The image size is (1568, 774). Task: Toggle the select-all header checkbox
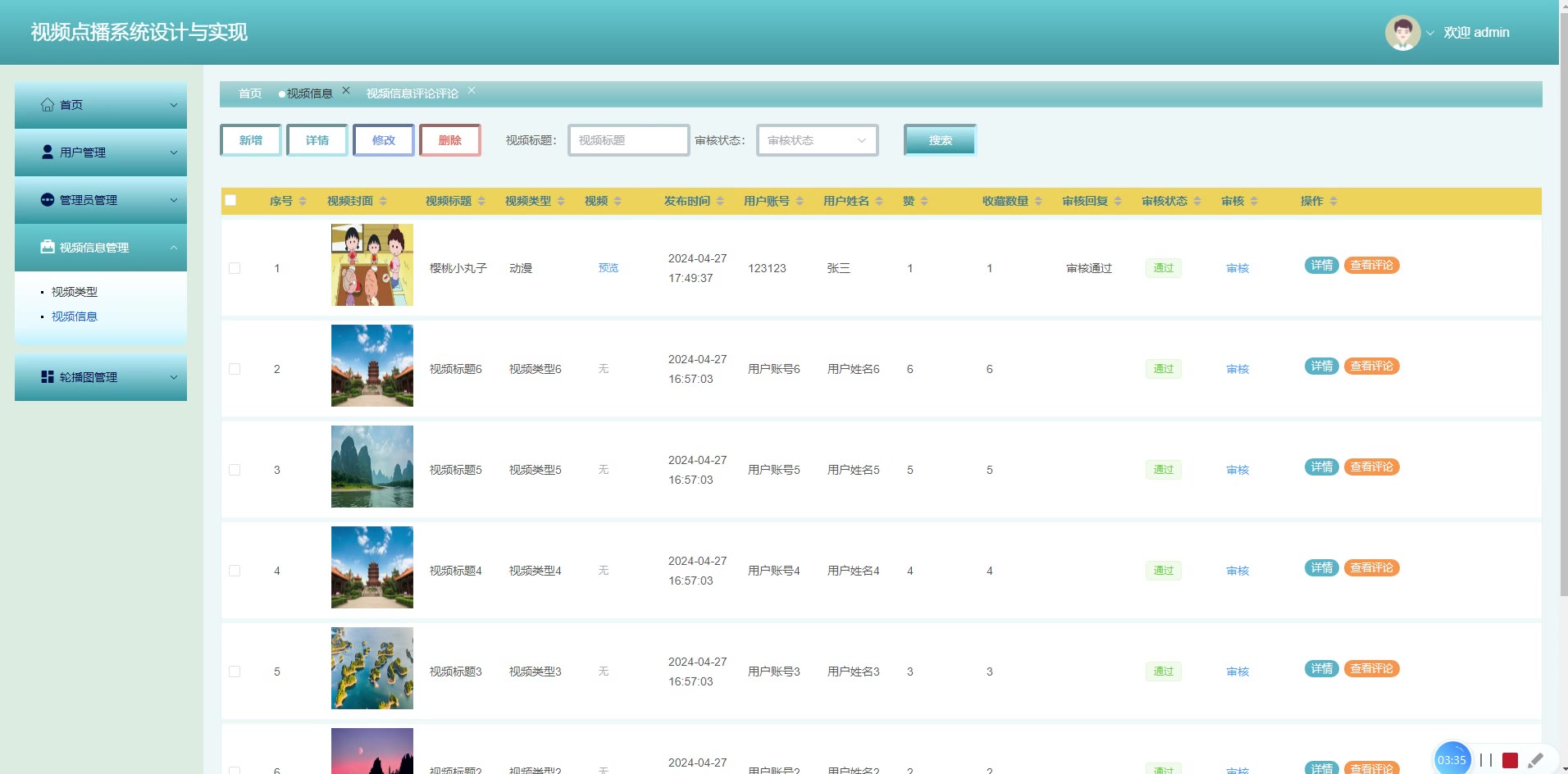[x=230, y=200]
